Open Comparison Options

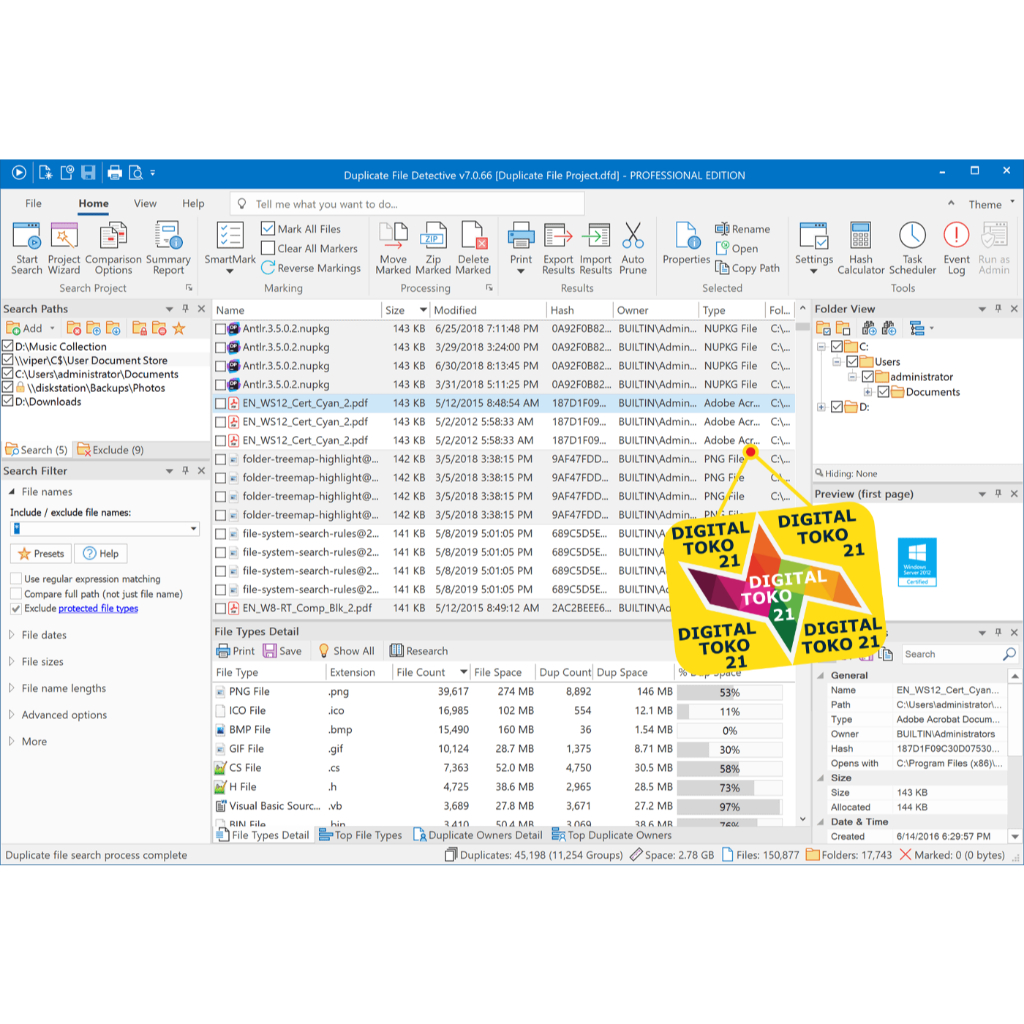113,236
